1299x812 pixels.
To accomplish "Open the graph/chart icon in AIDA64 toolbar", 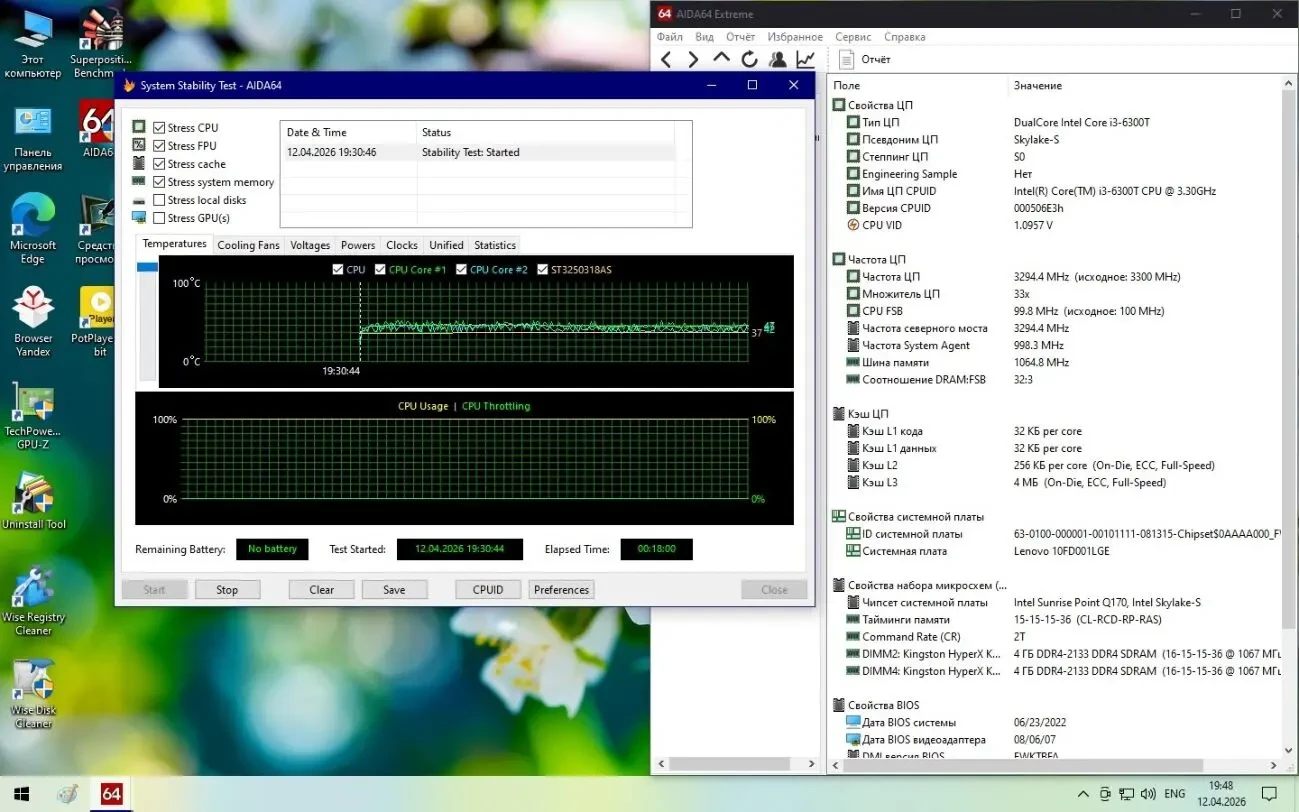I will tap(805, 59).
